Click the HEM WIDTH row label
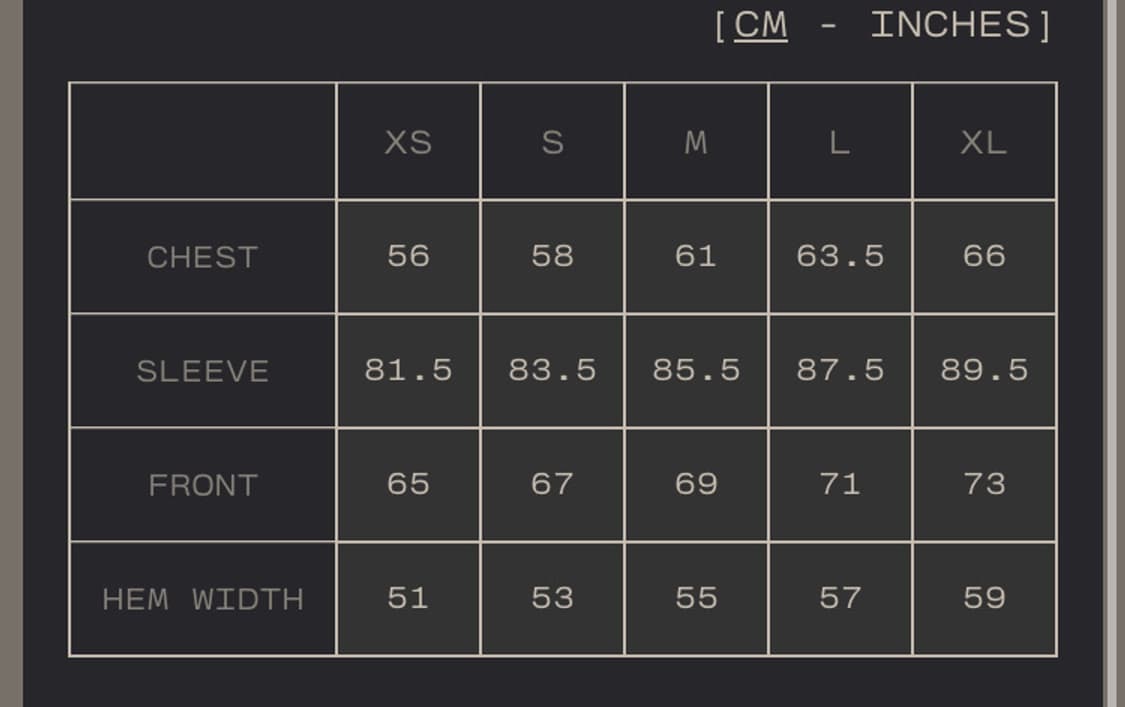Viewport: 1125px width, 707px height. coord(202,599)
